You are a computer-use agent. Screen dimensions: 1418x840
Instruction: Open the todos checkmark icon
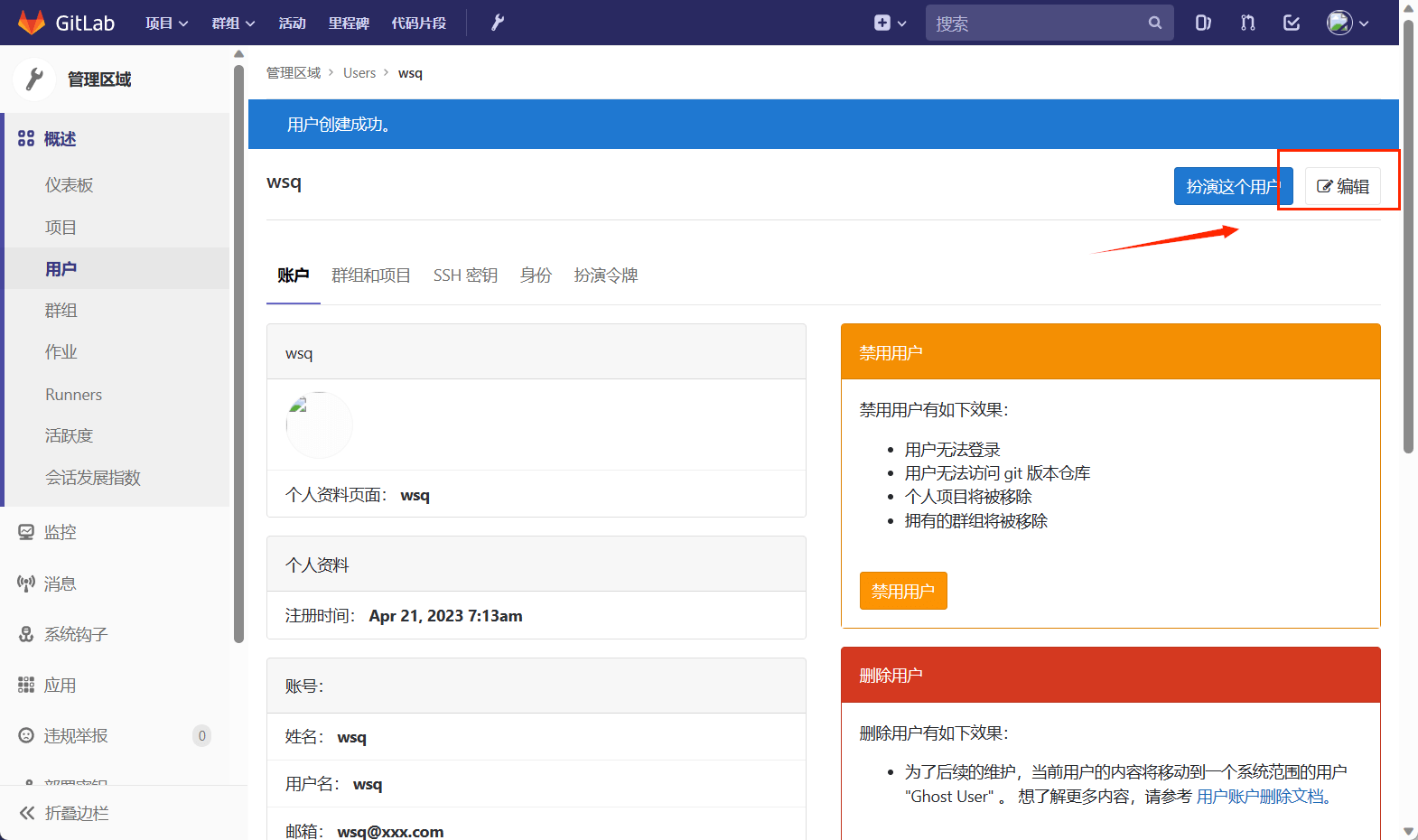[x=1292, y=23]
